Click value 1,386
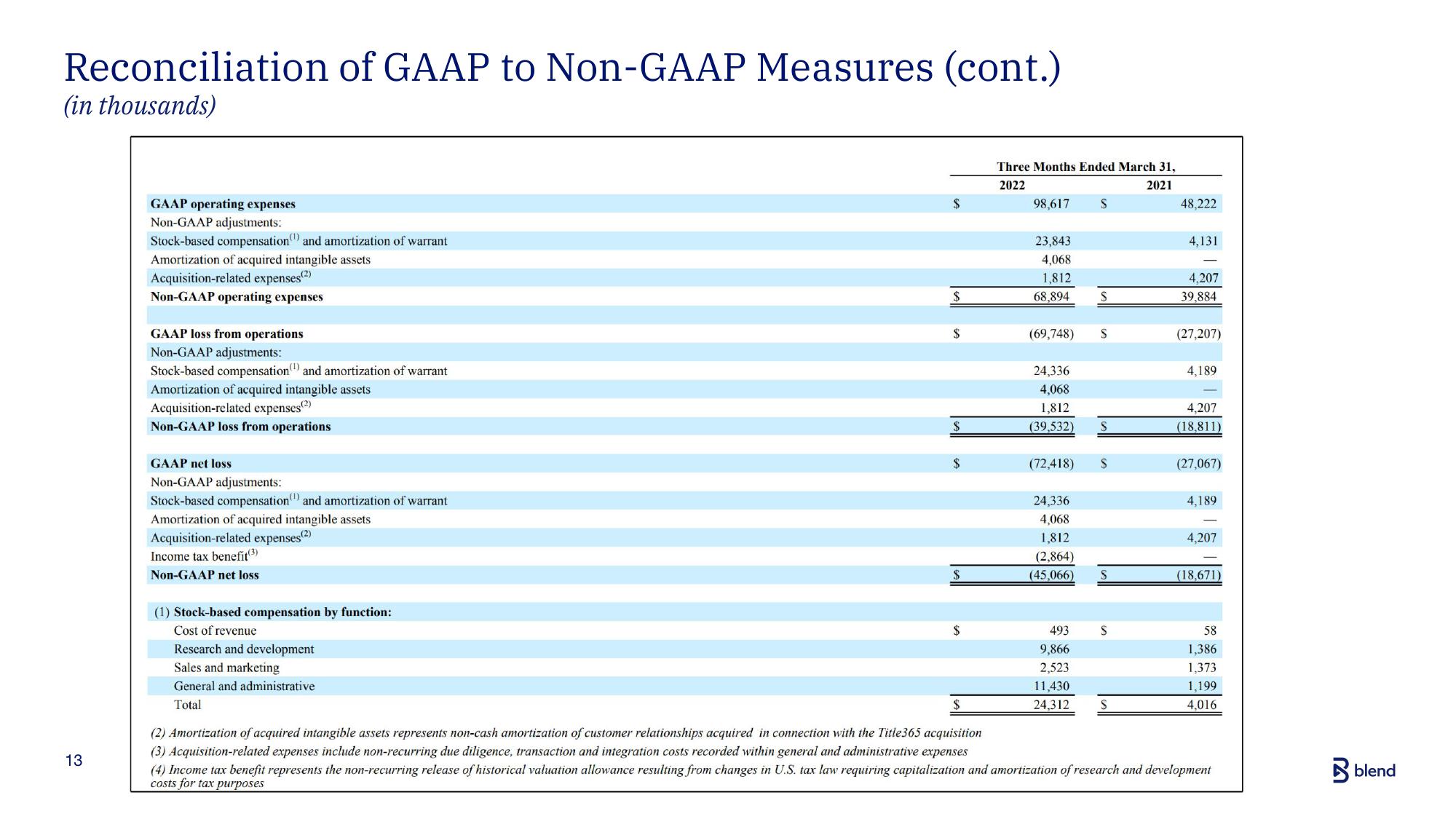Image resolution: width=1456 pixels, height=819 pixels. click(1202, 649)
